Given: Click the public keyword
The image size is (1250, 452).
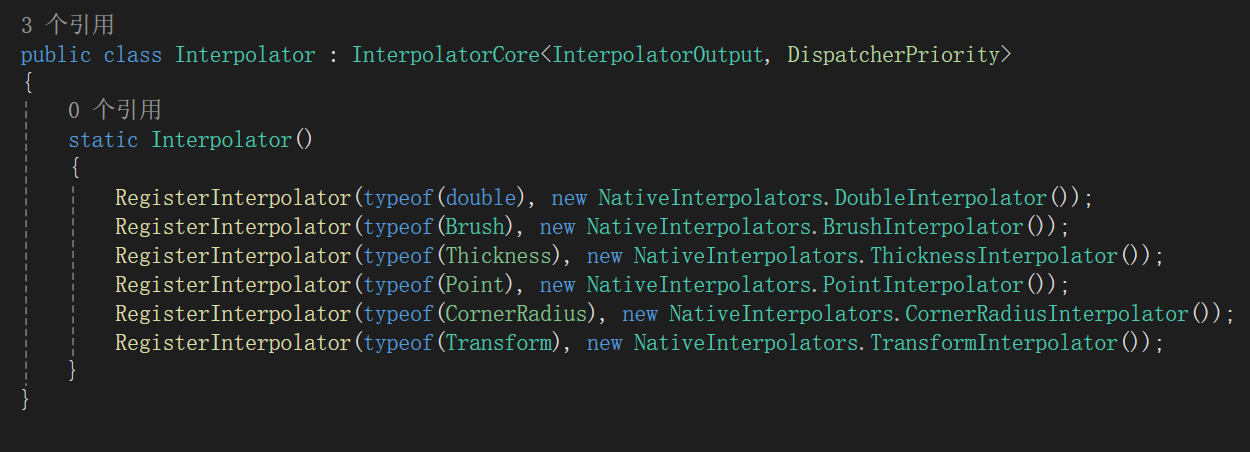Looking at the screenshot, I should coord(56,54).
